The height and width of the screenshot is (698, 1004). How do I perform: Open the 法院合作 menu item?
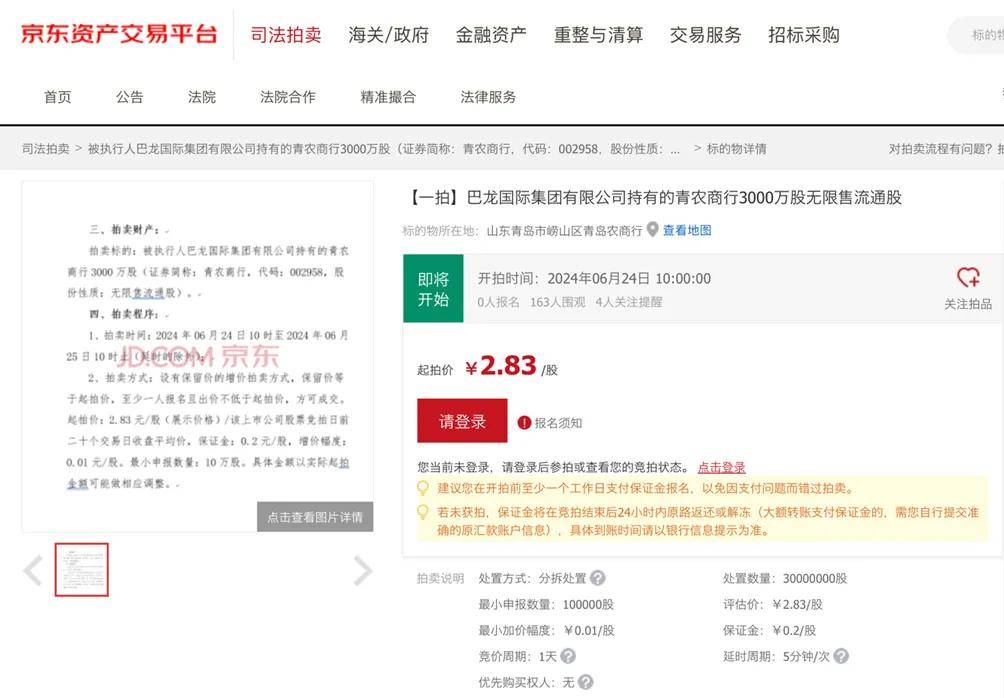(x=288, y=97)
